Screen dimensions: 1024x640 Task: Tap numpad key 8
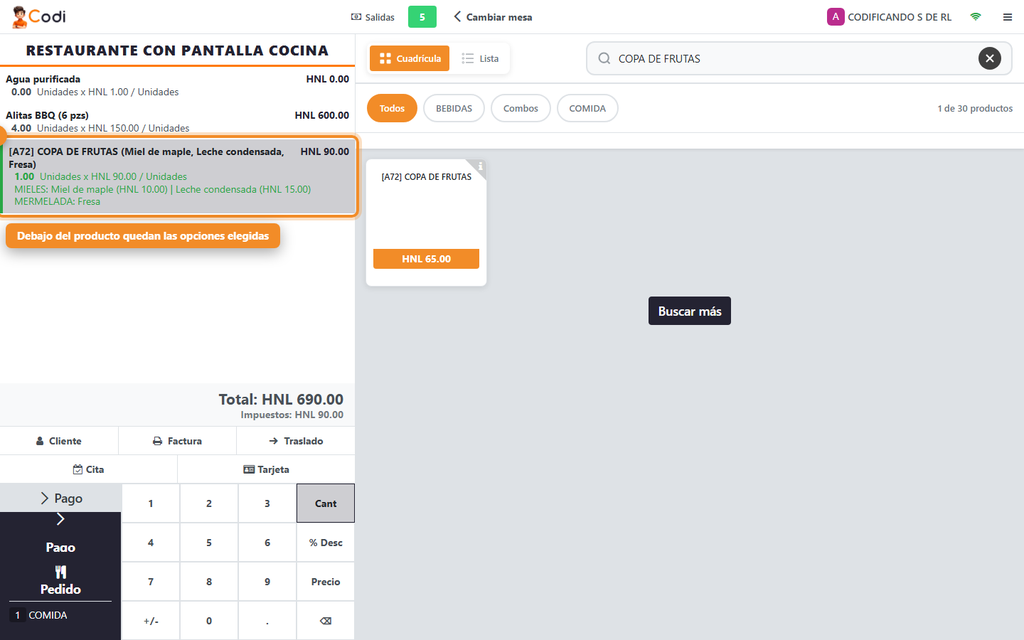click(209, 581)
